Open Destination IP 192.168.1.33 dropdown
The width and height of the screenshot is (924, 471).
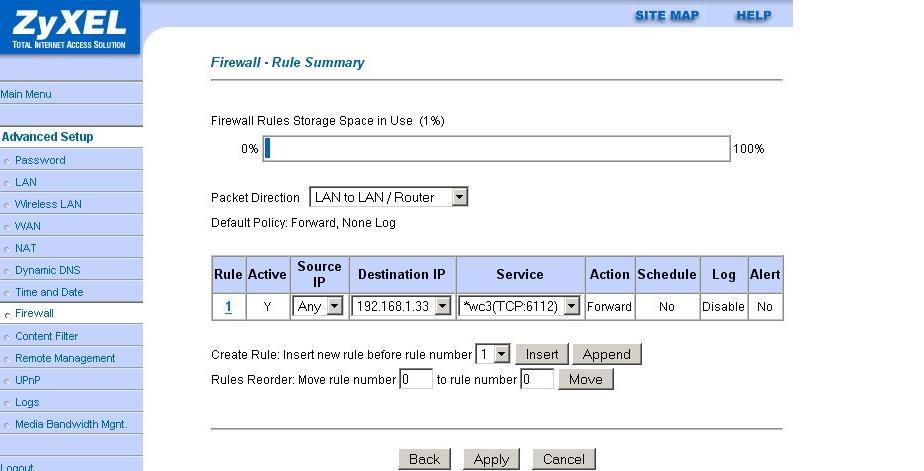[x=402, y=306]
